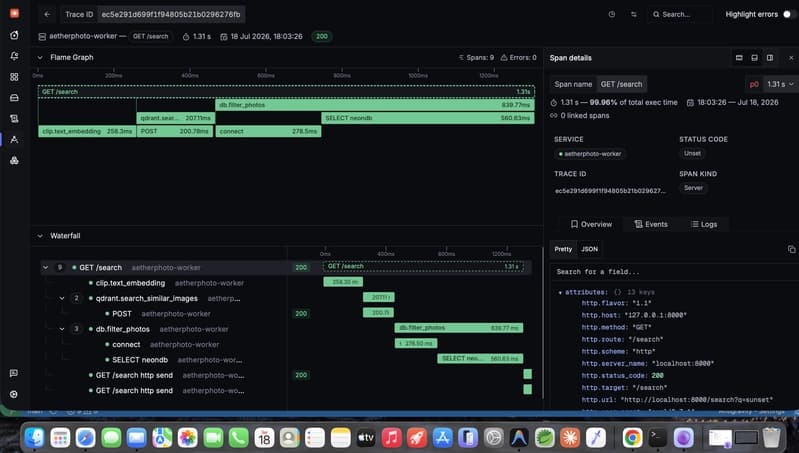Viewport: 799px width, 453px height.
Task: Switch span details to bottom-docked layout icon
Action: [754, 58]
